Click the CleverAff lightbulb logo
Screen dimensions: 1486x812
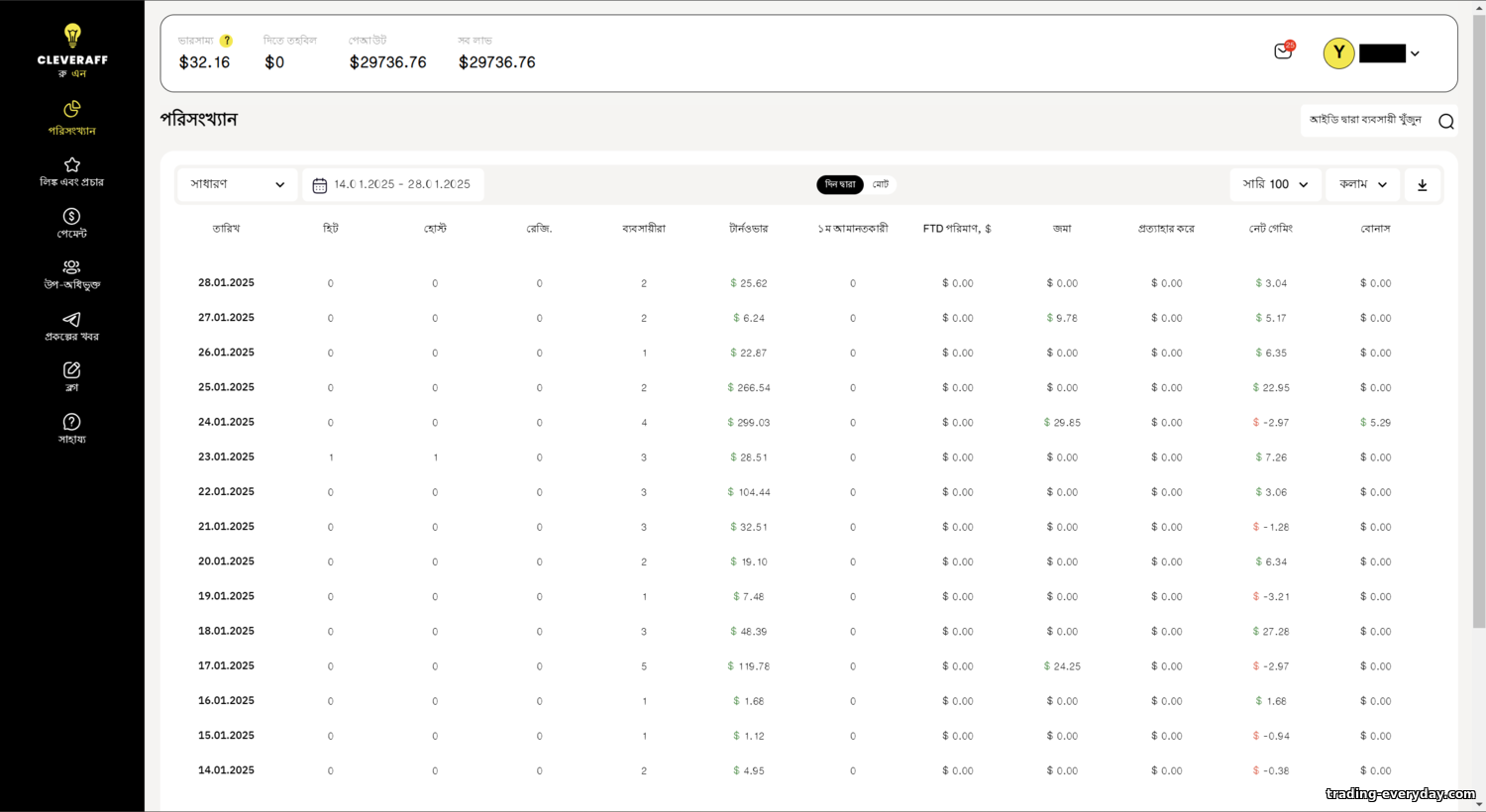click(72, 44)
